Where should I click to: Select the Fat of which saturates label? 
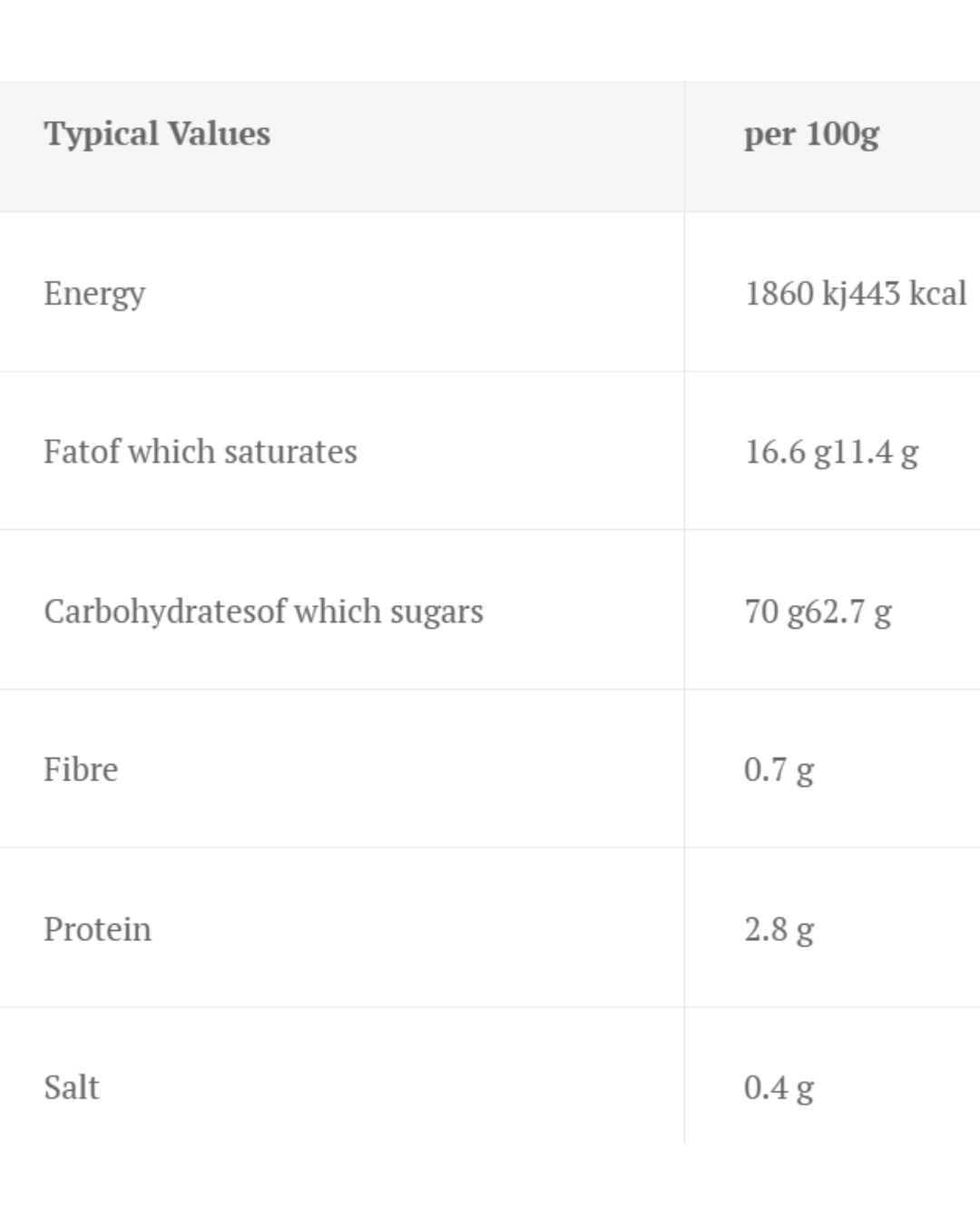201,451
